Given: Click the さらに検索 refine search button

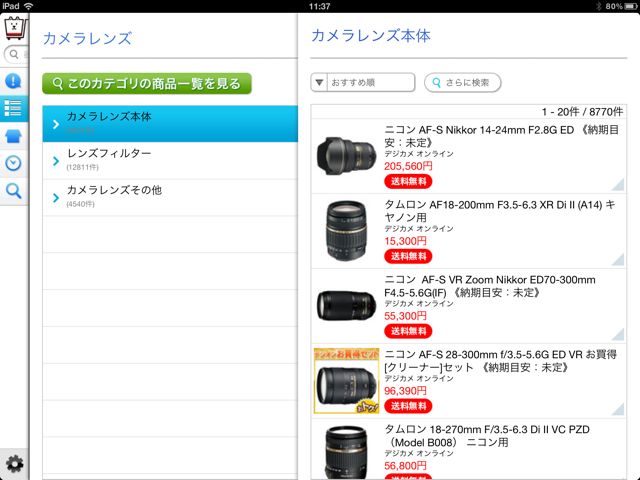Looking at the screenshot, I should tap(462, 82).
